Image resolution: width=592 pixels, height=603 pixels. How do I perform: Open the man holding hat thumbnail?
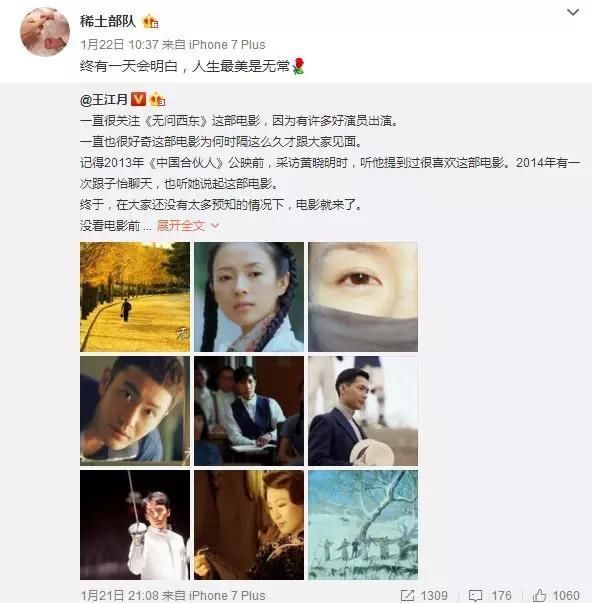[363, 411]
